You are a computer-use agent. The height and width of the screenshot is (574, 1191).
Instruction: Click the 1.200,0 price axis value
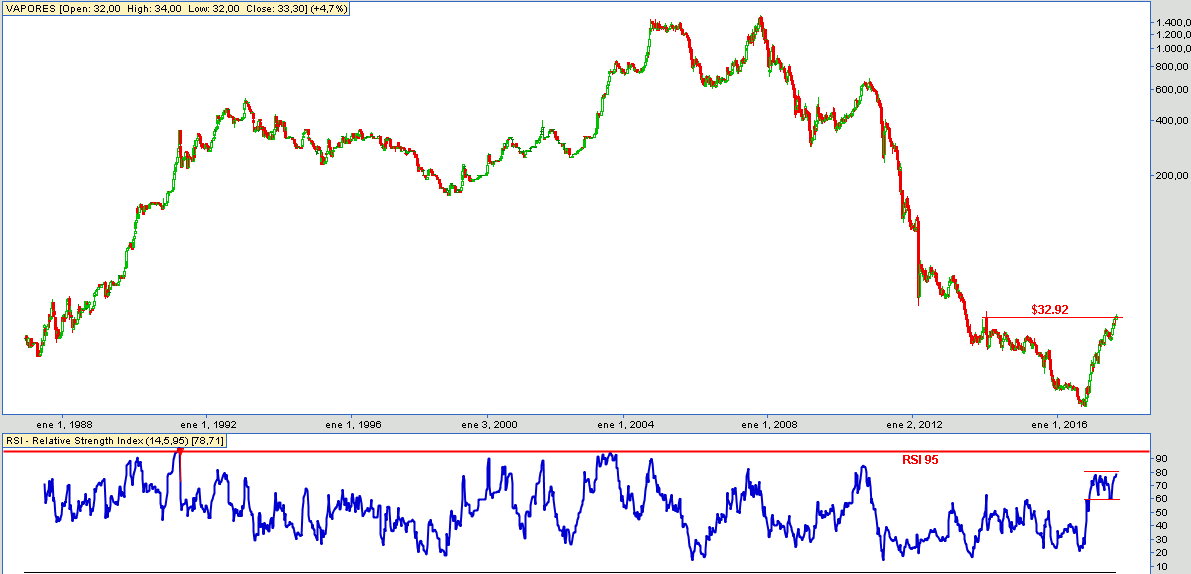[1172, 35]
